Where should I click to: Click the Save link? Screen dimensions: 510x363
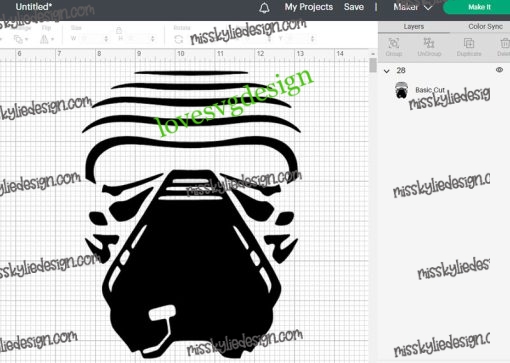pos(354,7)
